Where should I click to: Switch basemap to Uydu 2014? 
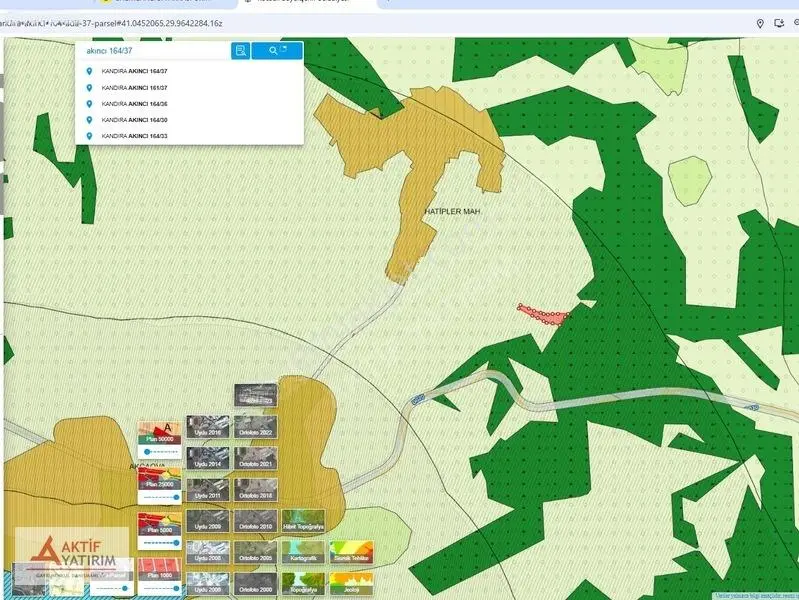[207, 458]
